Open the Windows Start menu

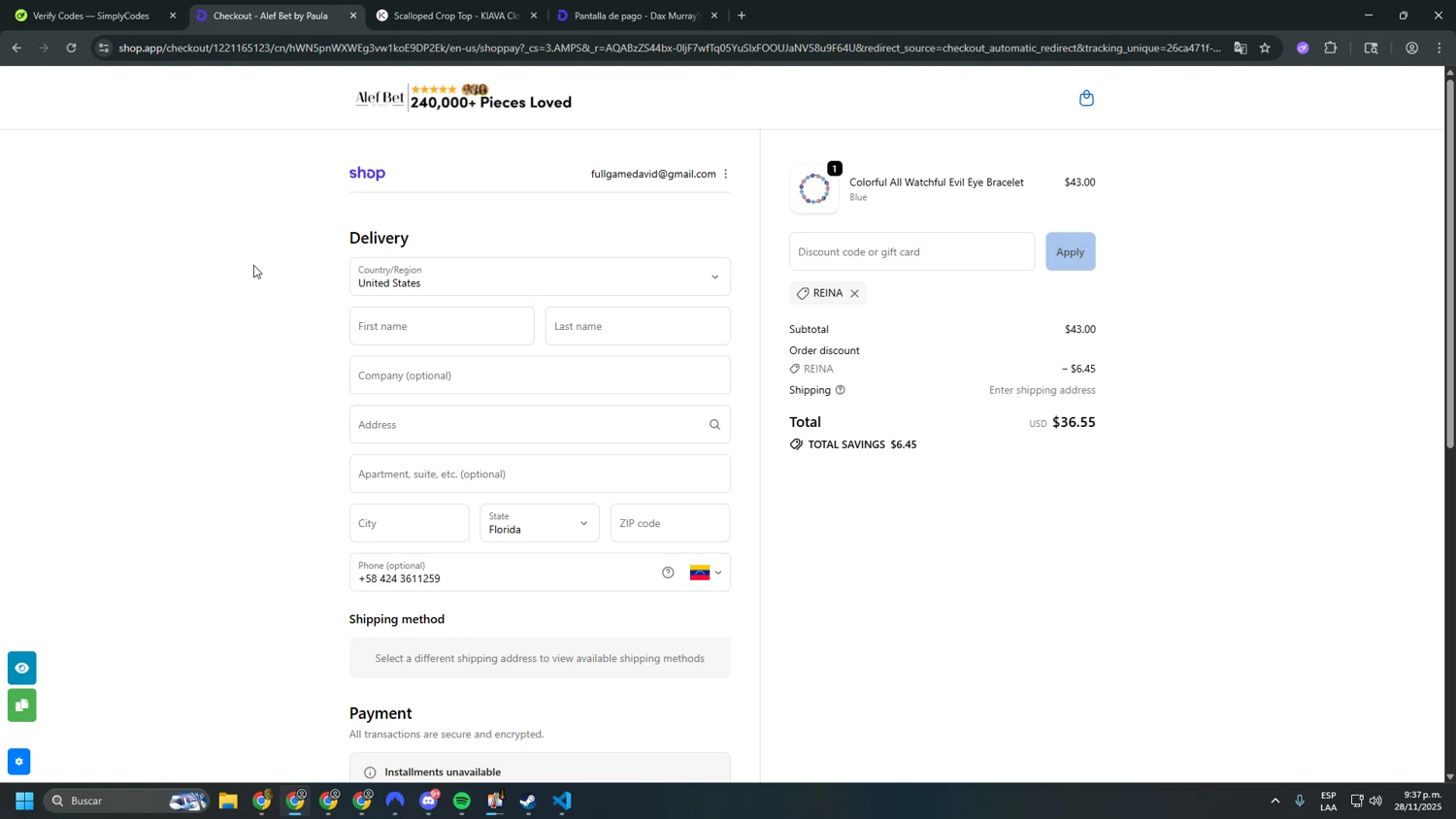coord(24,802)
